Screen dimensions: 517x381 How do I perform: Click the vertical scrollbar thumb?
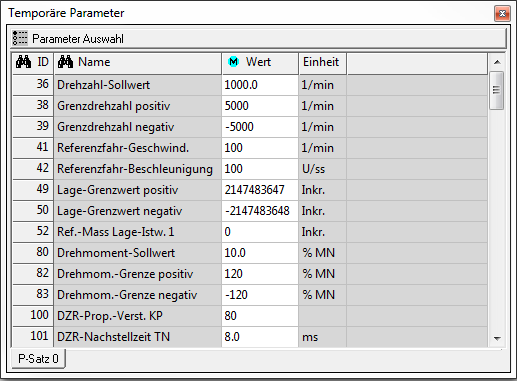click(497, 90)
